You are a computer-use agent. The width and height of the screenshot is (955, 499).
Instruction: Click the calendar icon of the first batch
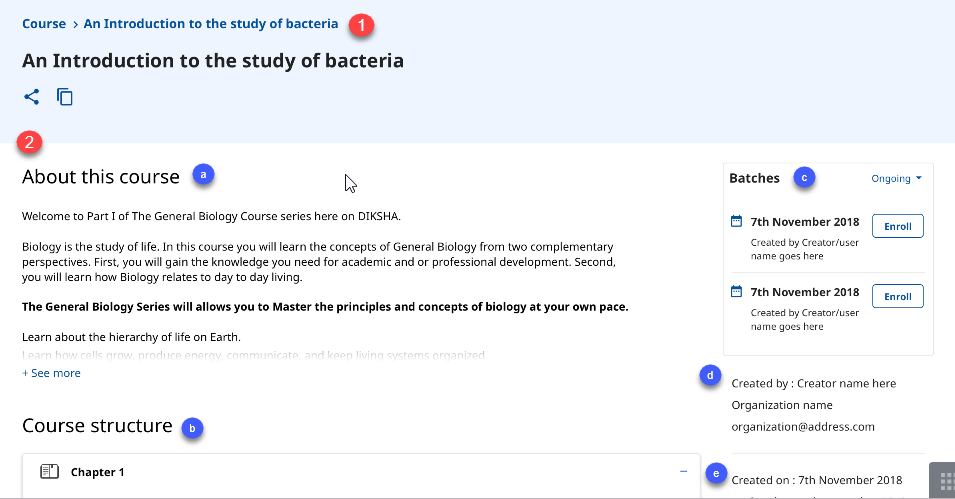[x=737, y=221]
